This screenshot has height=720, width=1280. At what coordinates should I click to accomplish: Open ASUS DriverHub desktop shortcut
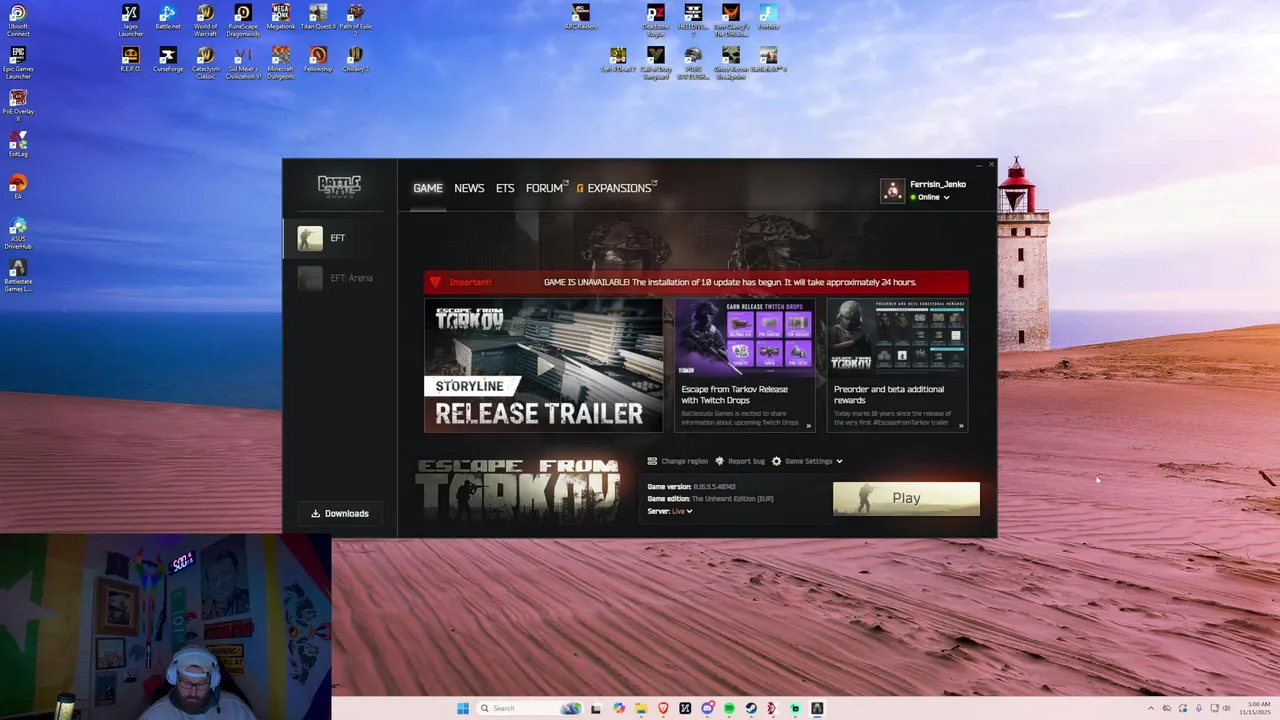pos(18,233)
